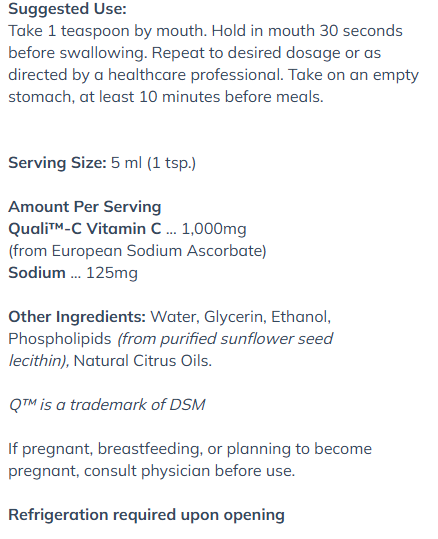The image size is (438, 539).
Task: Click the Sodium 125mg line
Action: coord(73,273)
